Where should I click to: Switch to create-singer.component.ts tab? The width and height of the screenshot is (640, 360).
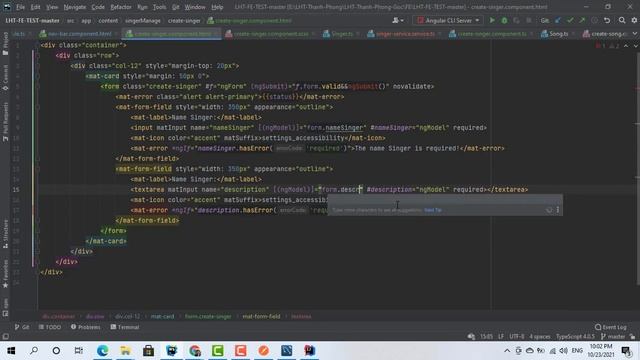click(x=491, y=34)
